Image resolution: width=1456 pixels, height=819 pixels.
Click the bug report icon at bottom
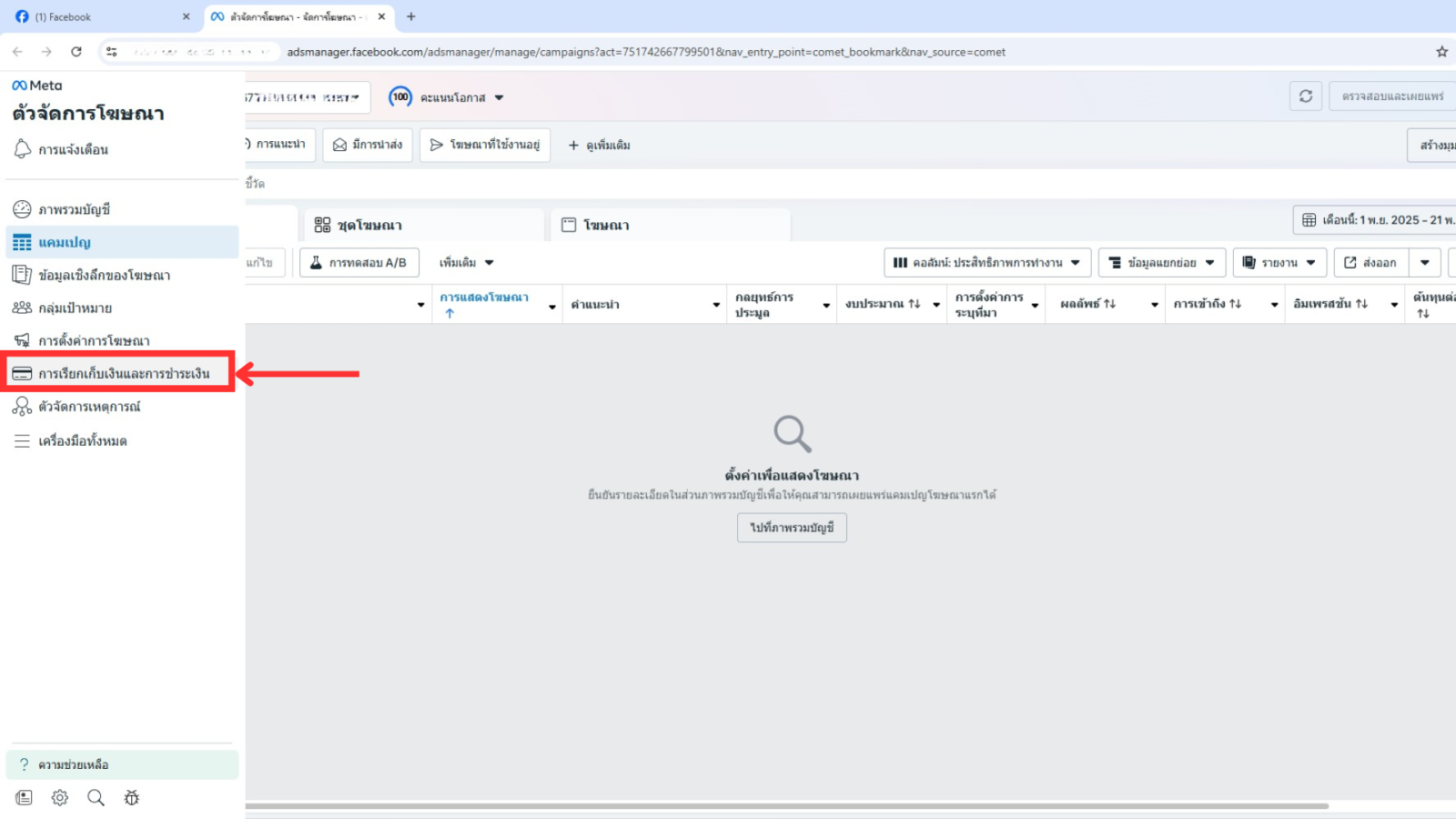[x=132, y=798]
